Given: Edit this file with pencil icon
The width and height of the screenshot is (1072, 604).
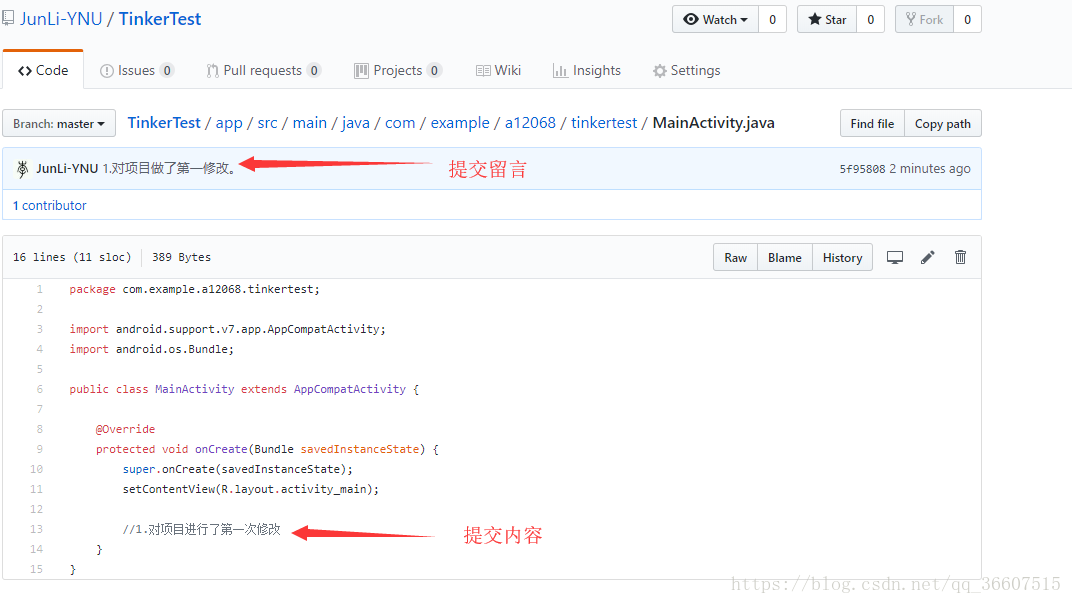Looking at the screenshot, I should point(927,257).
